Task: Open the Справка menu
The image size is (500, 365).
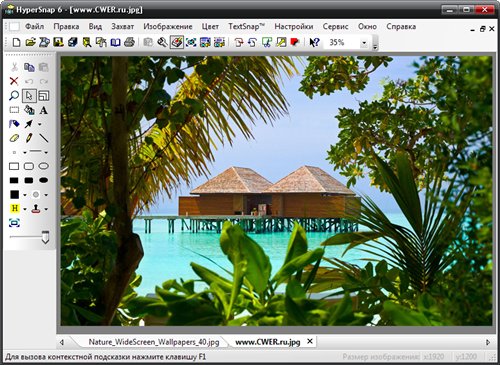Action: [401, 26]
